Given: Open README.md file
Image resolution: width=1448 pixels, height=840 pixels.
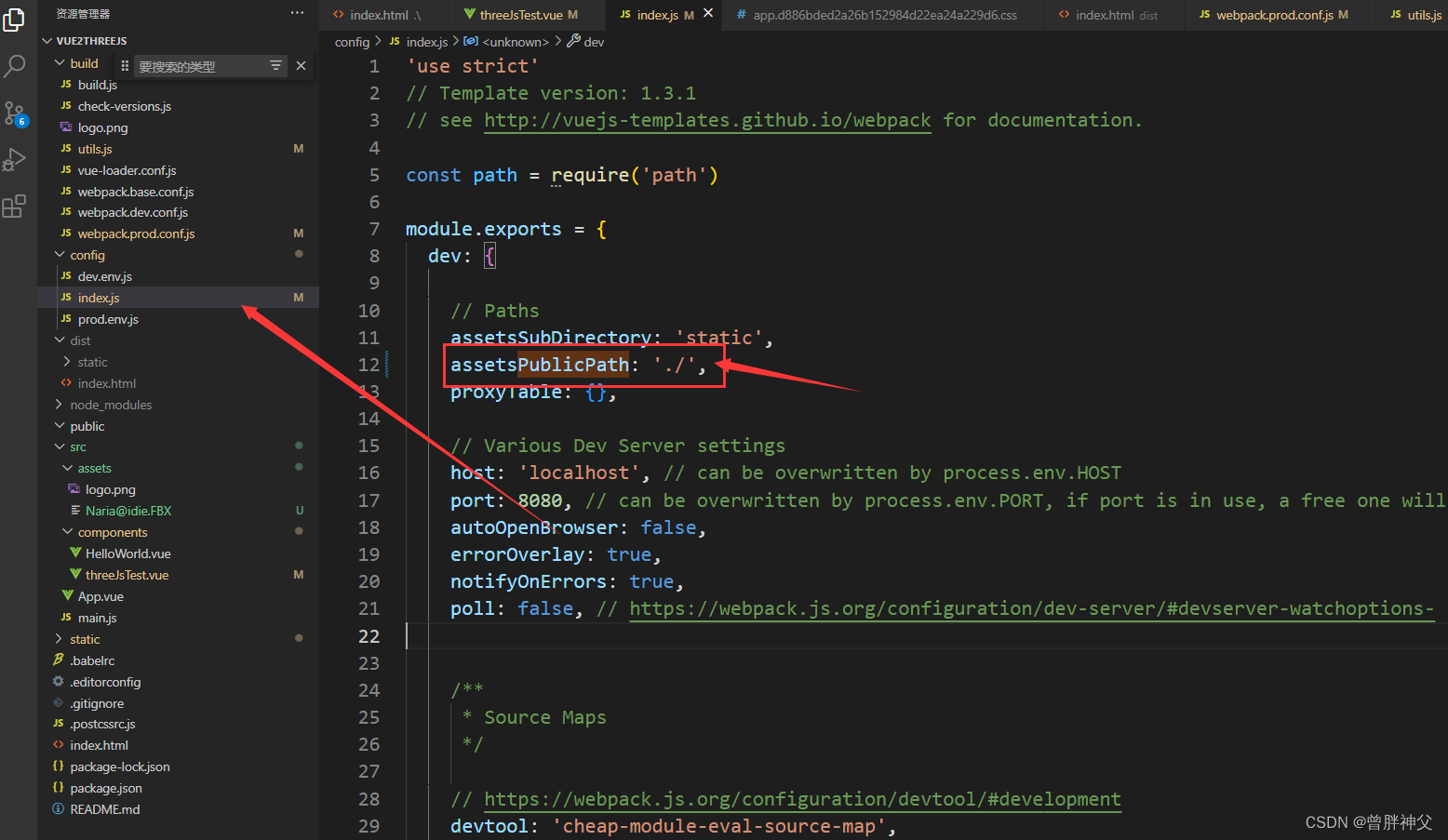Looking at the screenshot, I should pos(104,809).
